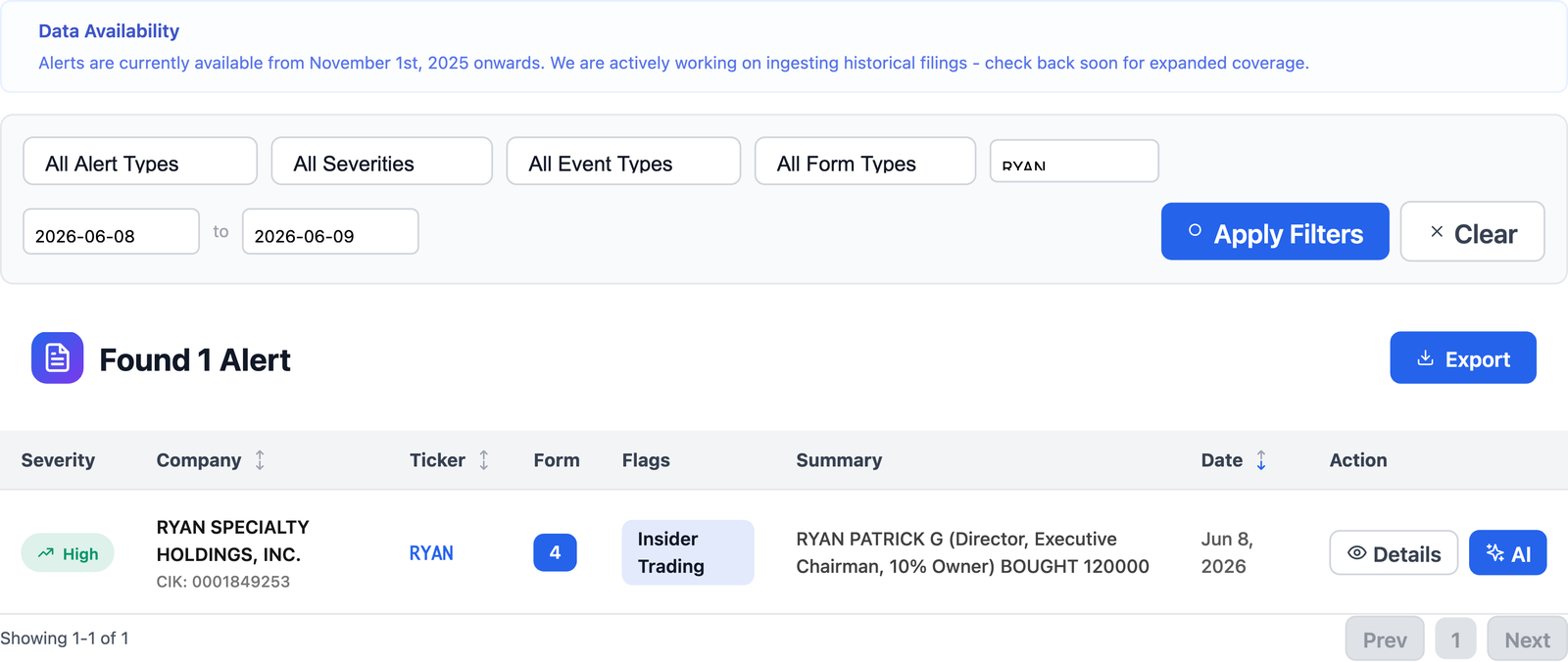This screenshot has height=662, width=1568.
Task: Click the Severity column header
Action: [58, 460]
